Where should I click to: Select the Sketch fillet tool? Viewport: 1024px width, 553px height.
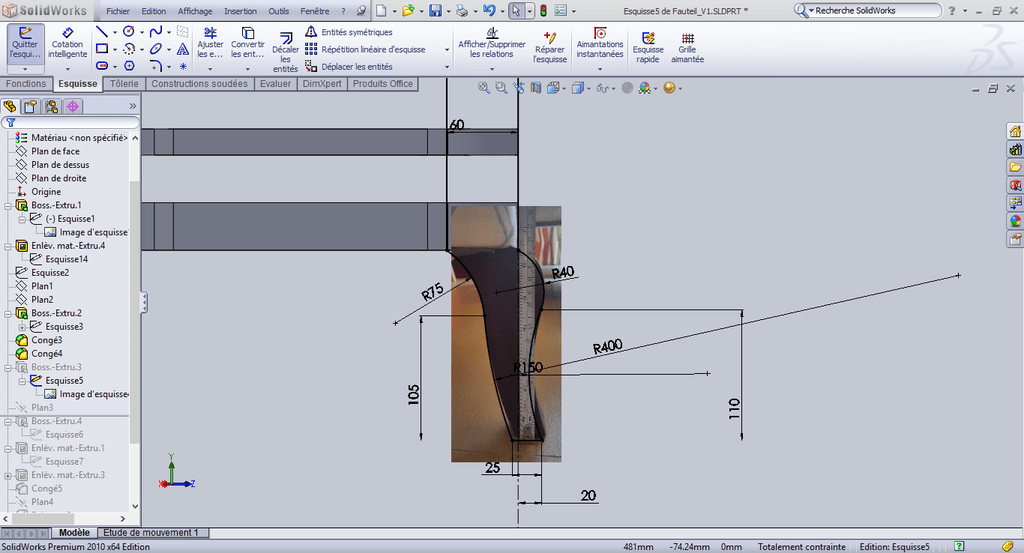[156, 66]
